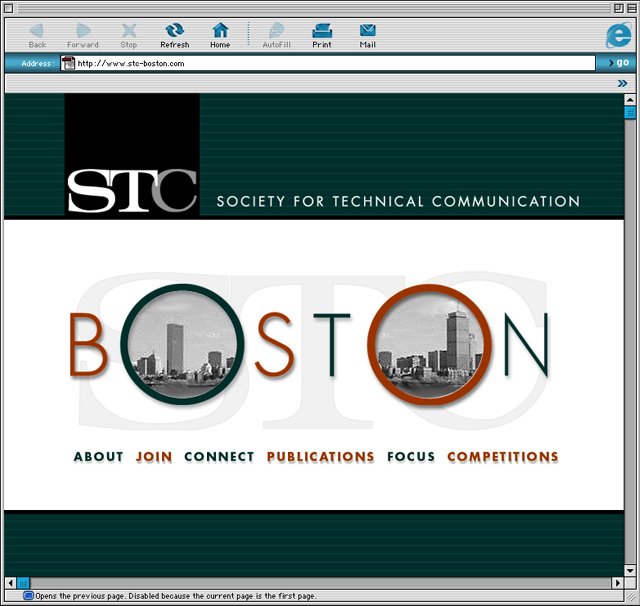The image size is (640, 606).
Task: Refresh the page with the Refresh icon
Action: (175, 31)
